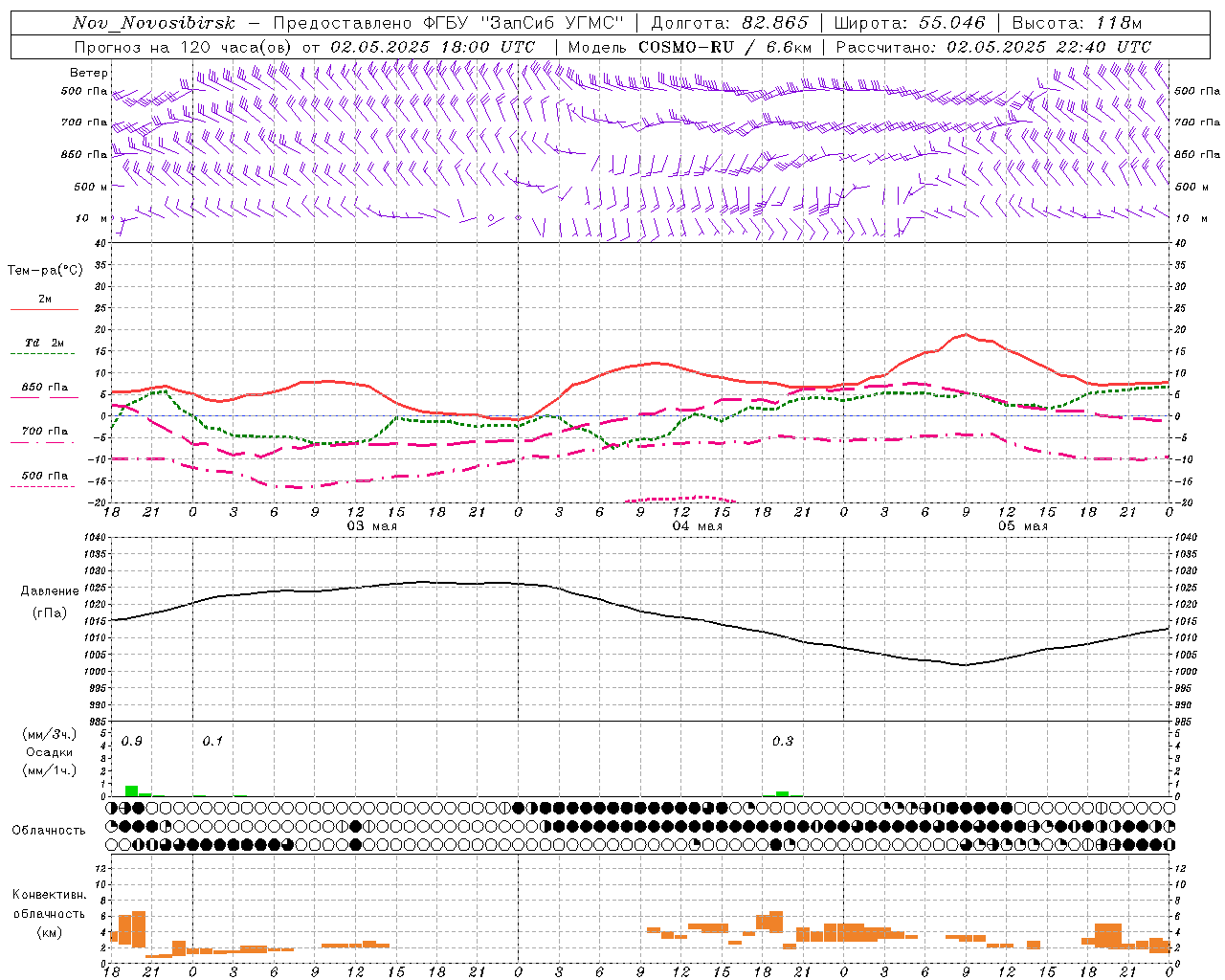The height and width of the screenshot is (980, 1225).
Task: Click the Nov_Novosibirsk station title
Action: click(154, 23)
